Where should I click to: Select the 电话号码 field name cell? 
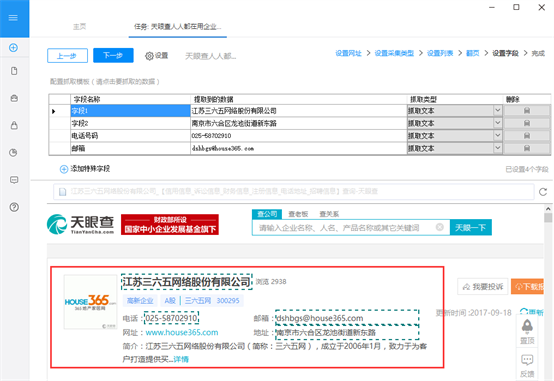[x=130, y=136]
